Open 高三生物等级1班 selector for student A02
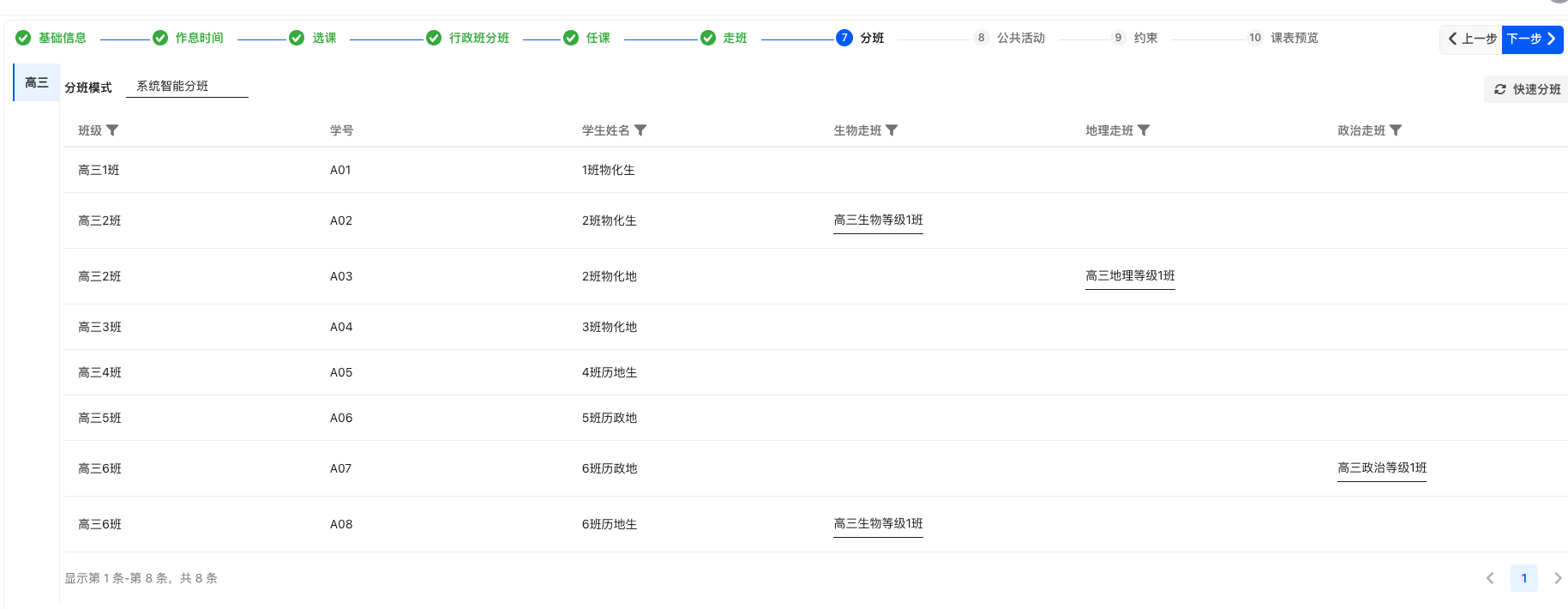 pos(878,220)
